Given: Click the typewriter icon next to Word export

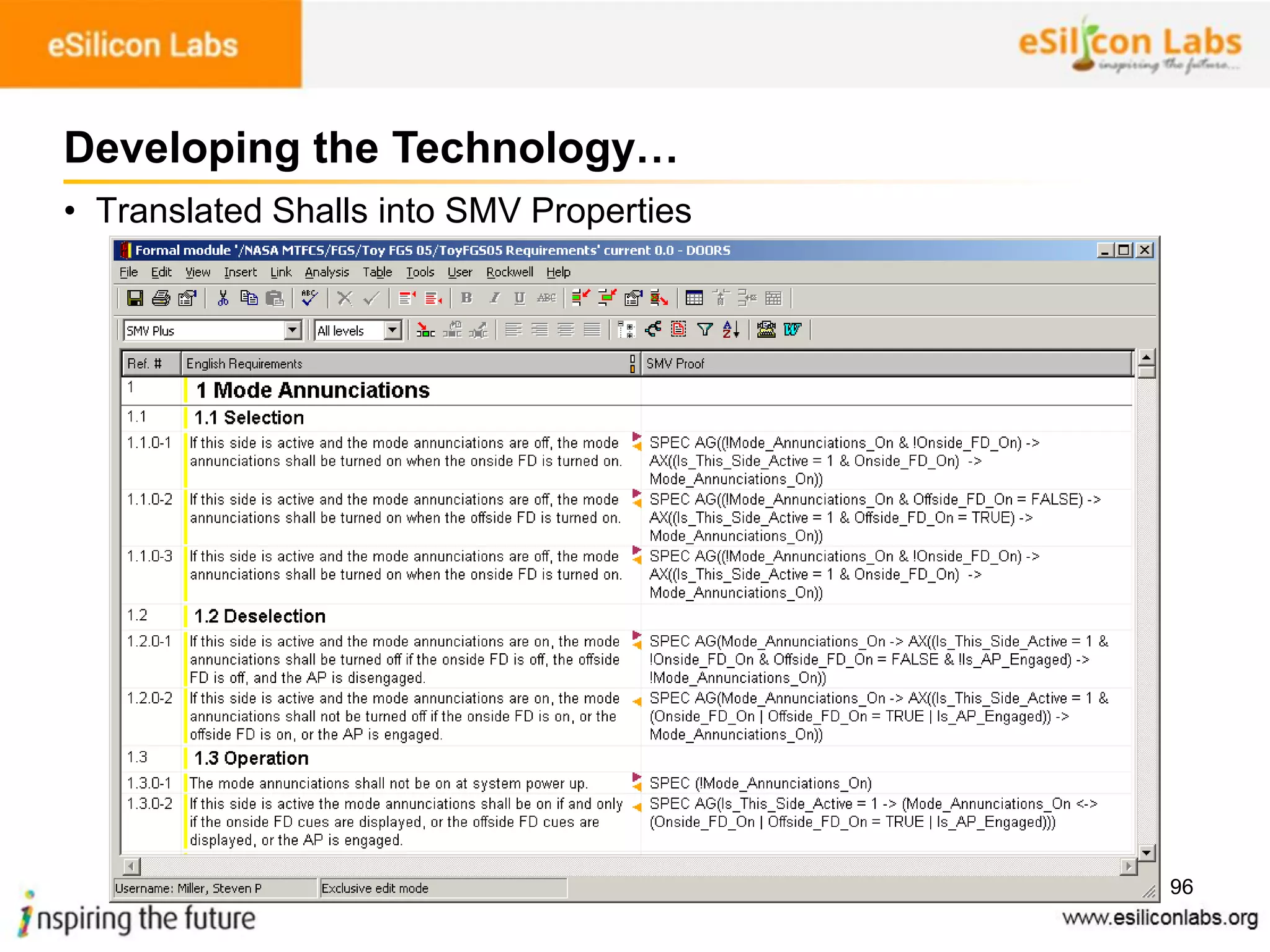Looking at the screenshot, I should click(x=766, y=330).
